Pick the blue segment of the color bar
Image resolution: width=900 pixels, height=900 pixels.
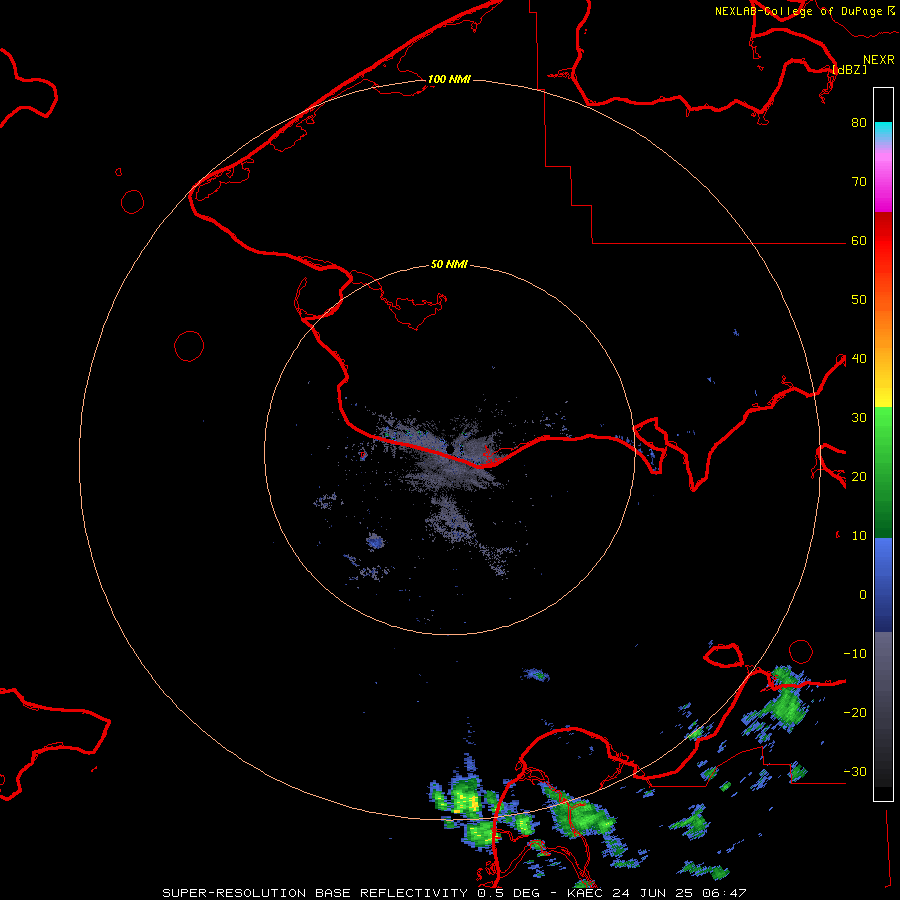pos(883,585)
